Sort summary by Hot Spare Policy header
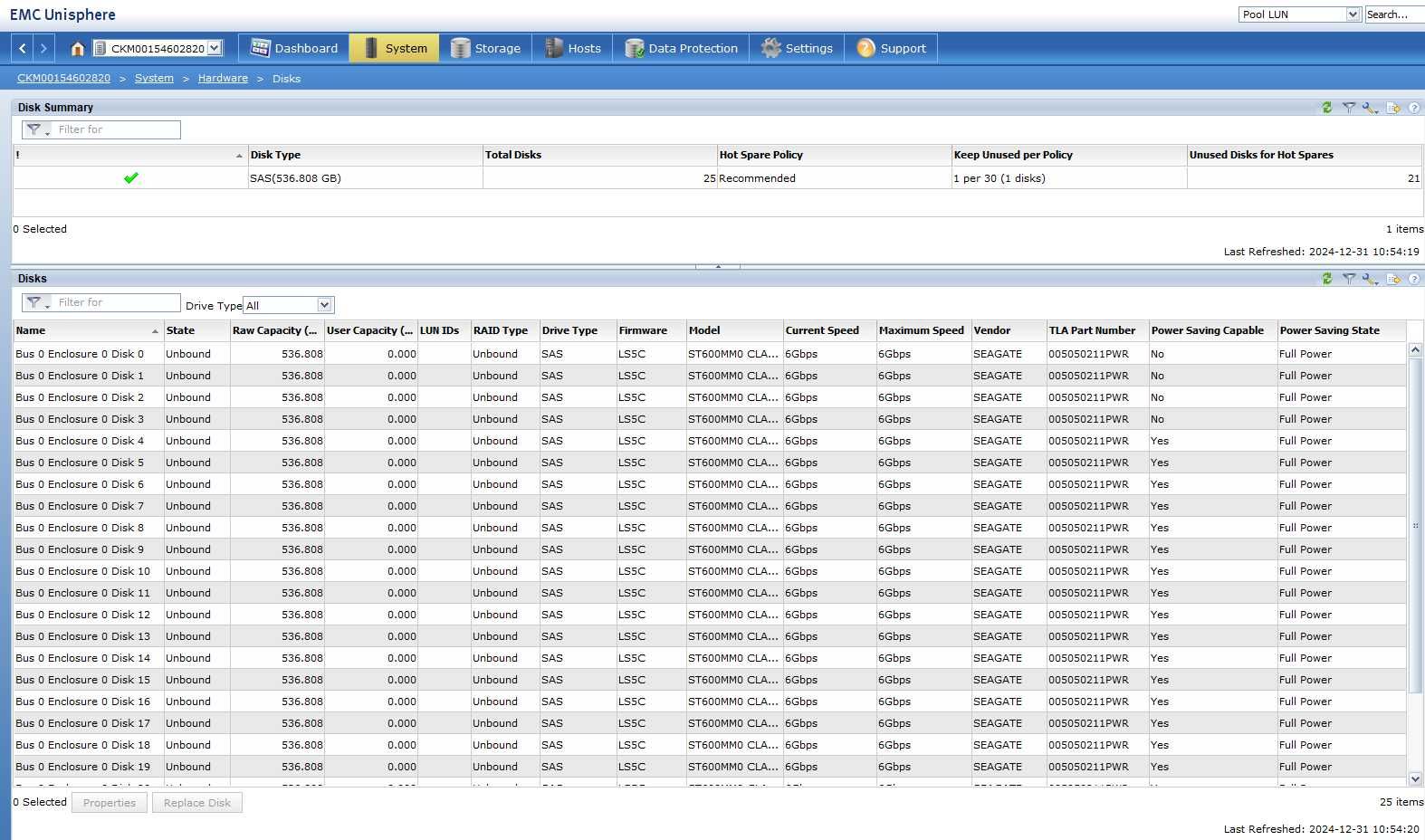 [x=834, y=155]
